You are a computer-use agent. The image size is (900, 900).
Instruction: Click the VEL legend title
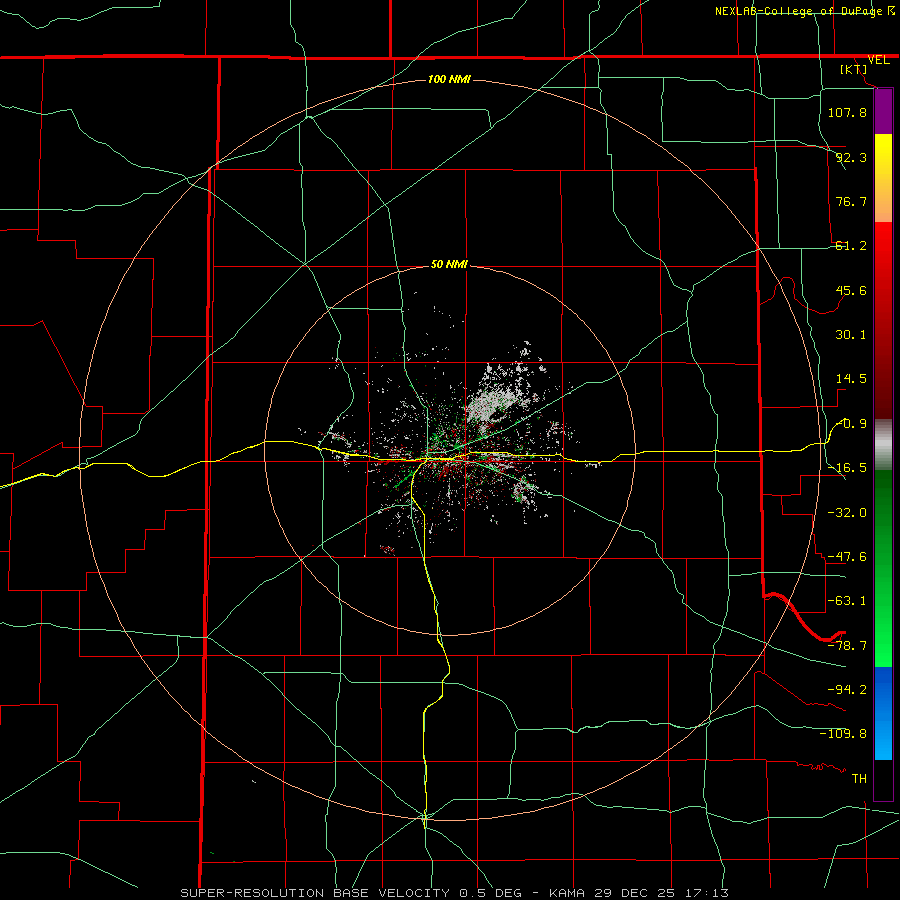879,60
